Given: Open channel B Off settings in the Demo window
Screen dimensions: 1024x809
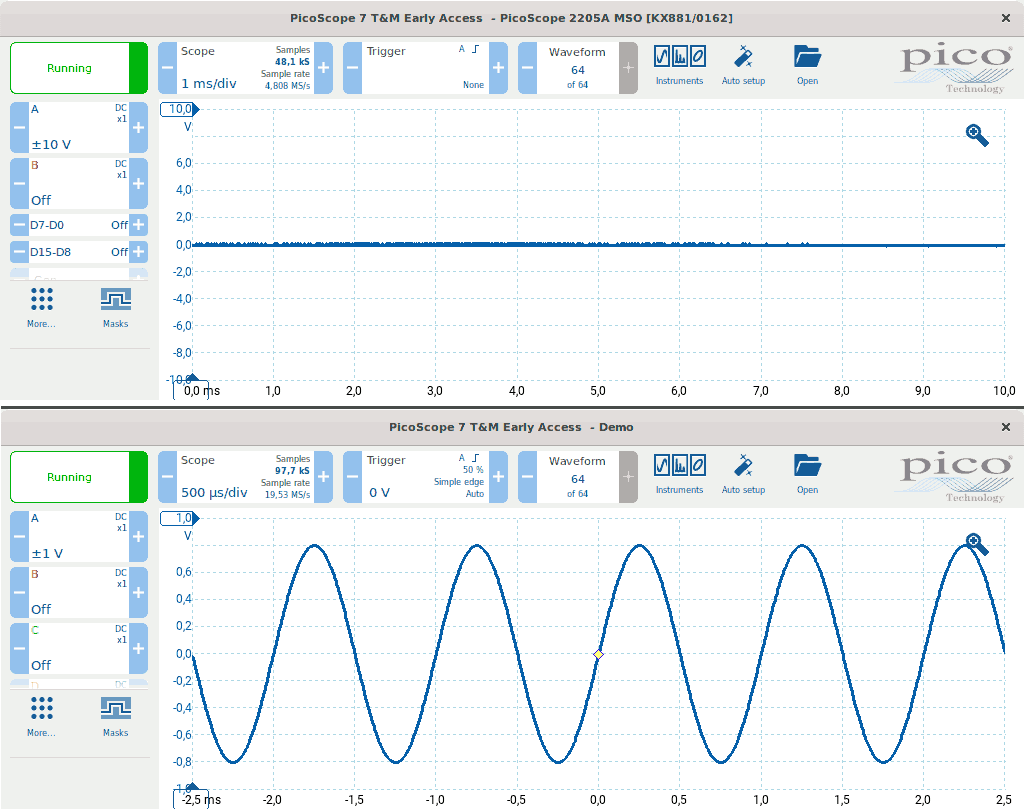Looking at the screenshot, I should pos(79,592).
